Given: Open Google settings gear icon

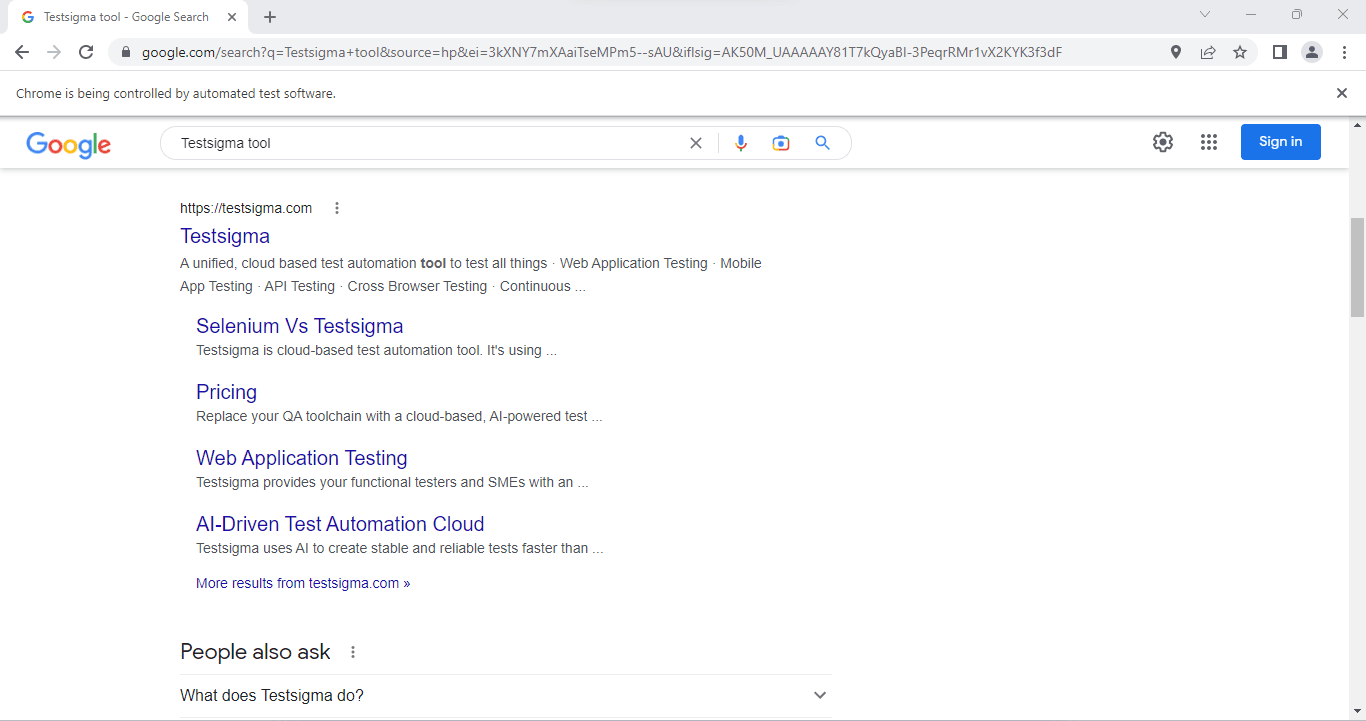Looking at the screenshot, I should click(1162, 142).
